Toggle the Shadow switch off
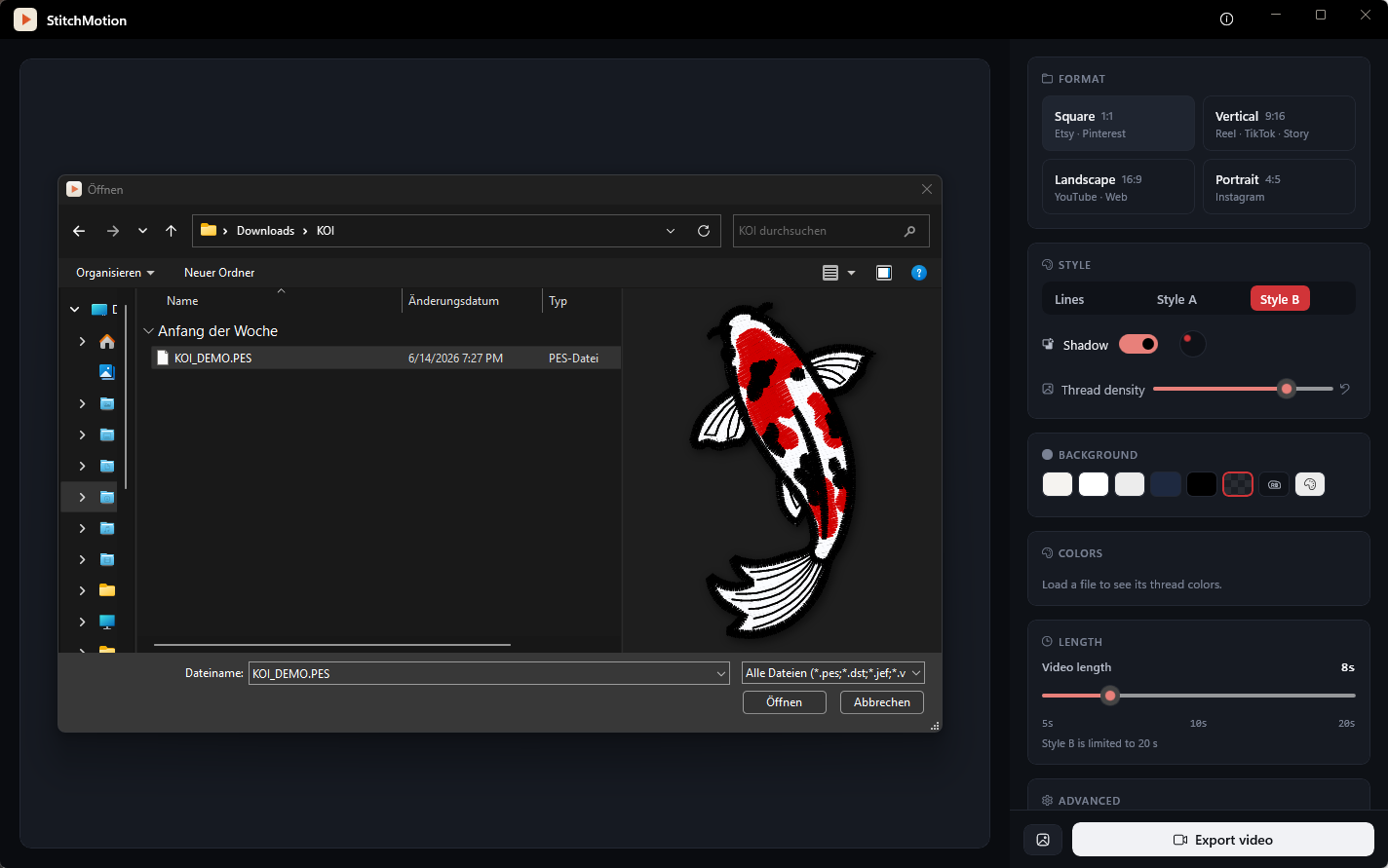 1137,344
